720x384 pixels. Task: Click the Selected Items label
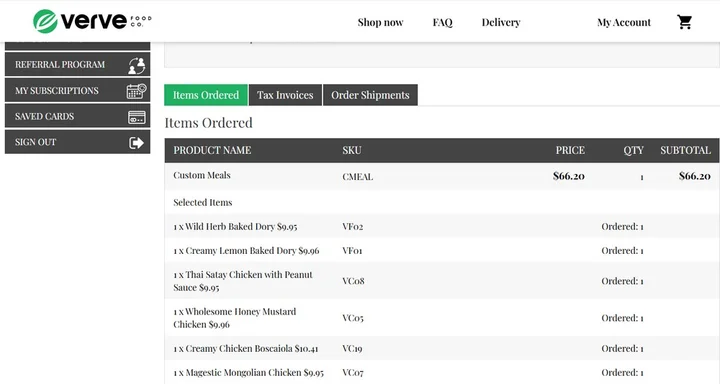(x=202, y=203)
